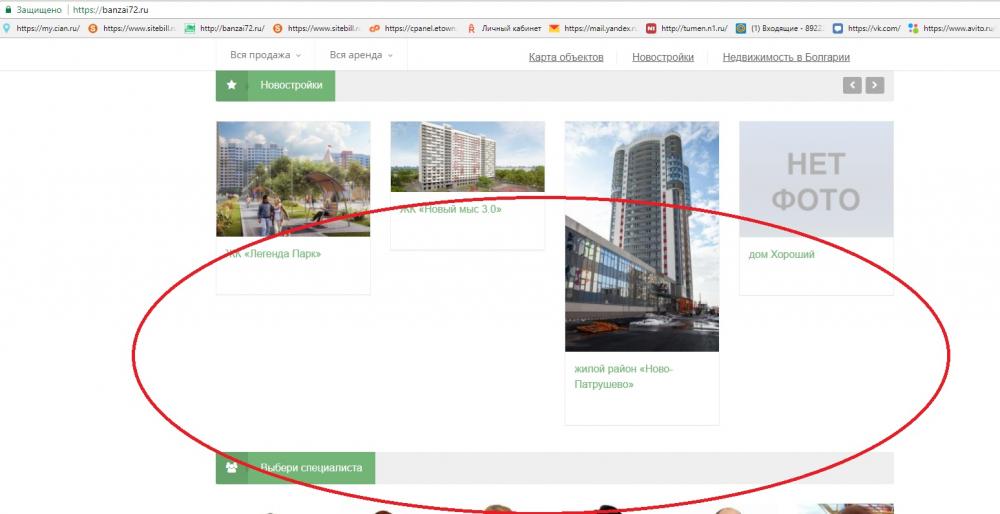Click the НЕТ ФОТО placeholder image
Image resolution: width=1000 pixels, height=514 pixels.
(816, 179)
